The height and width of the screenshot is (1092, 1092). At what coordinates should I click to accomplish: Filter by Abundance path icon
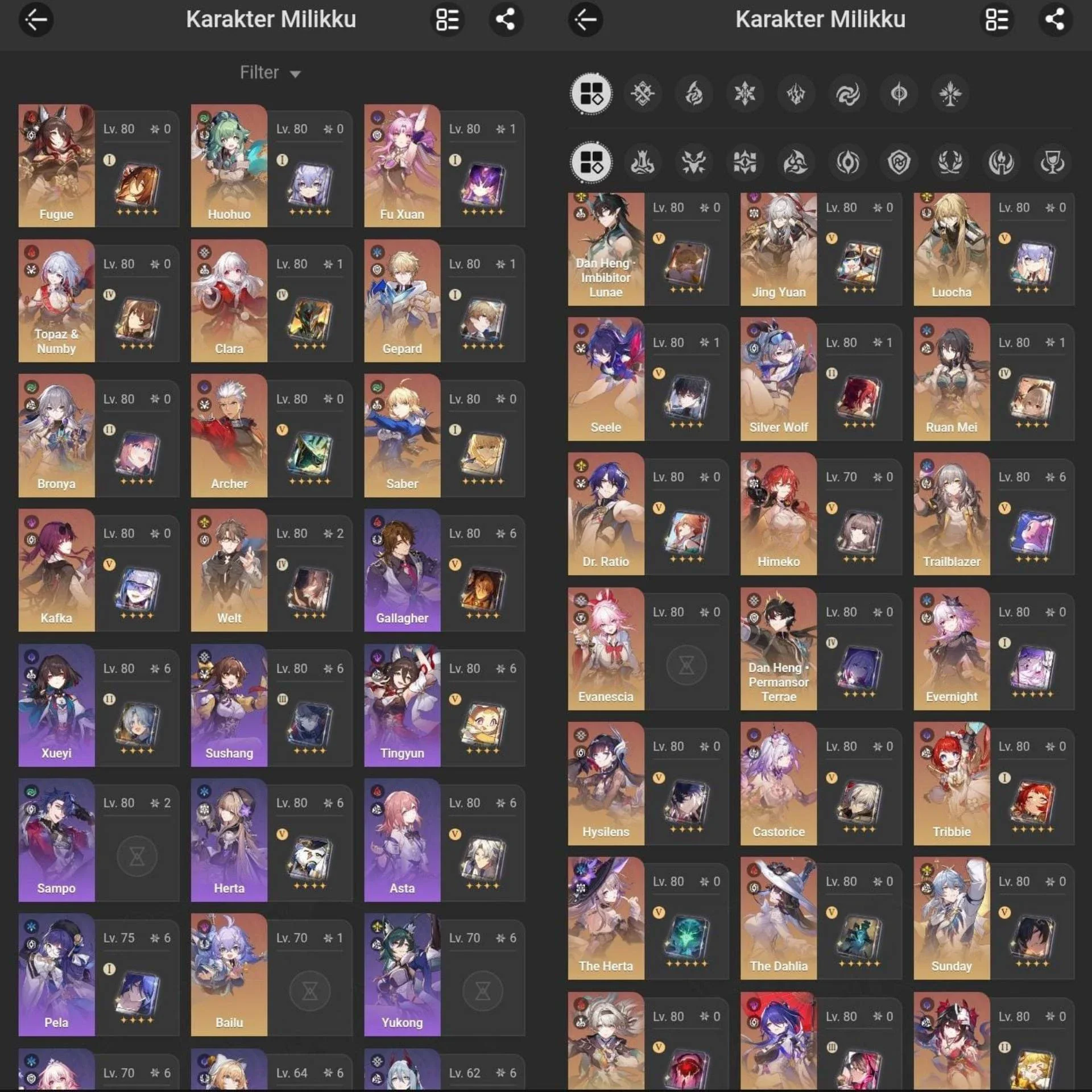click(950, 163)
